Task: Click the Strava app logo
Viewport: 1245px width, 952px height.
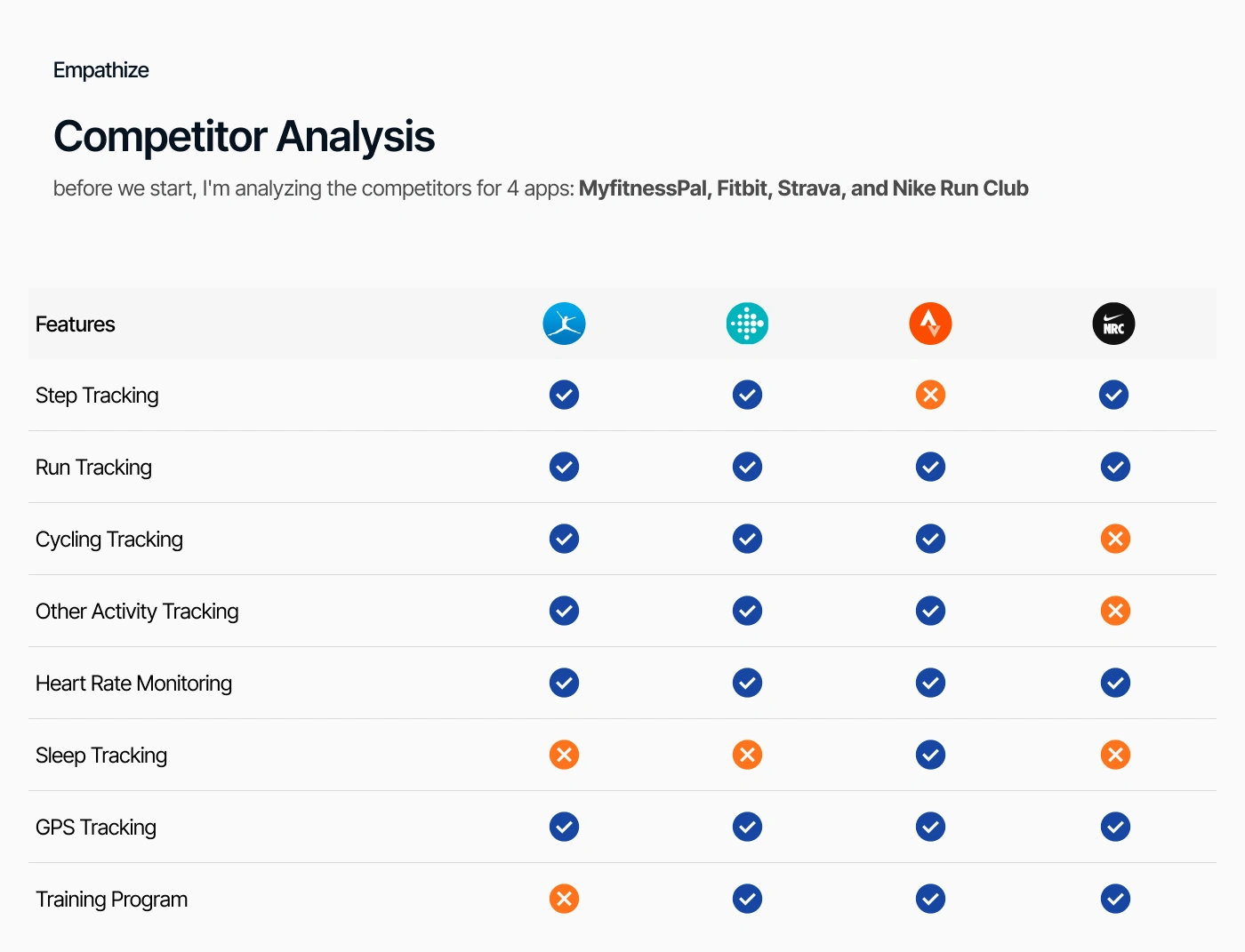Action: tap(930, 324)
